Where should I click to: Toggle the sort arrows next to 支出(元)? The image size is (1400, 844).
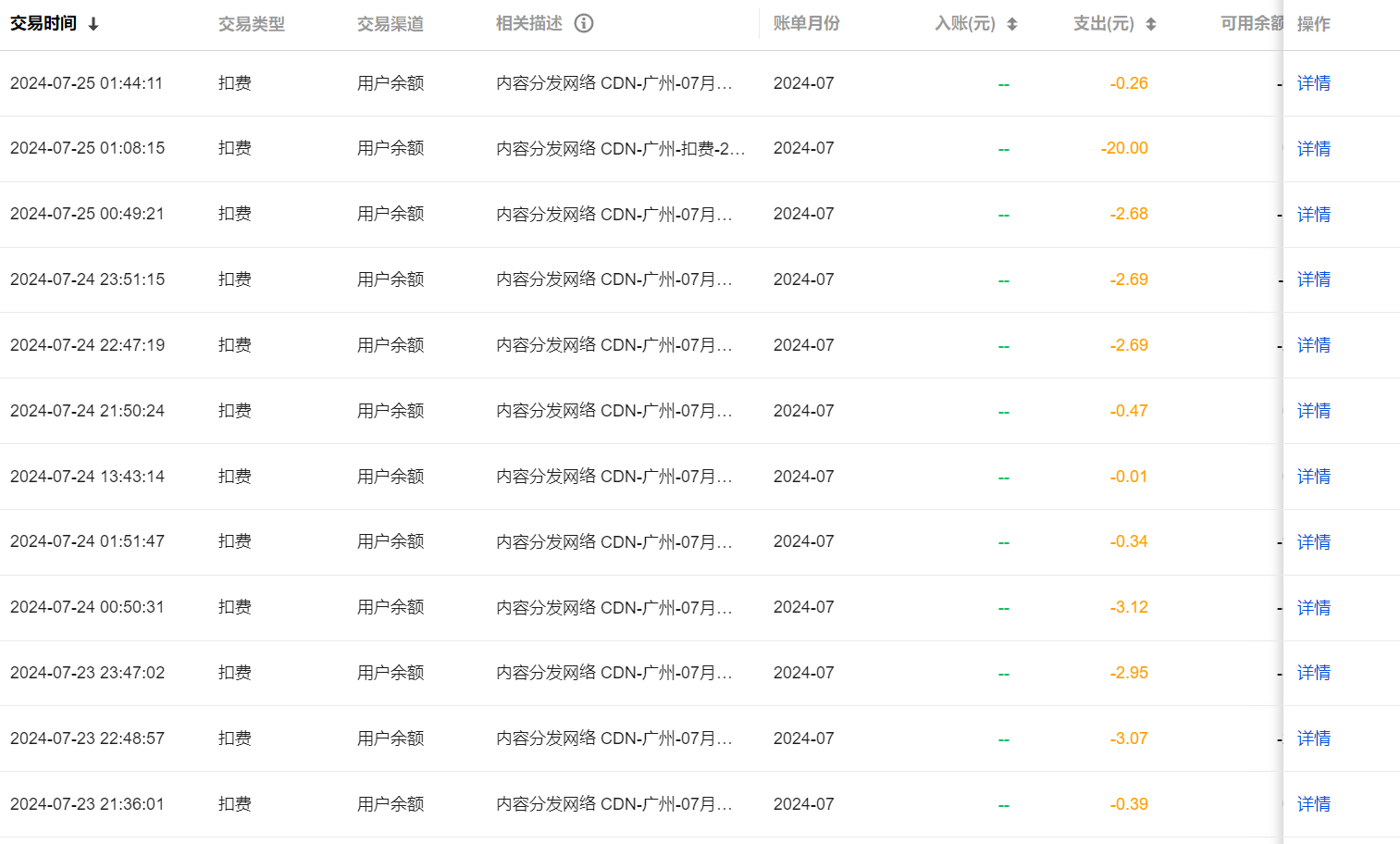coord(1151,24)
